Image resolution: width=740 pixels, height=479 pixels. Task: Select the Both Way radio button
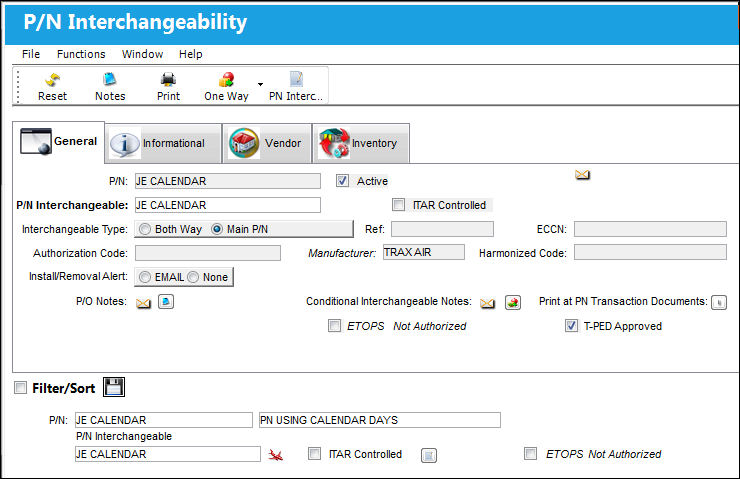click(x=145, y=229)
